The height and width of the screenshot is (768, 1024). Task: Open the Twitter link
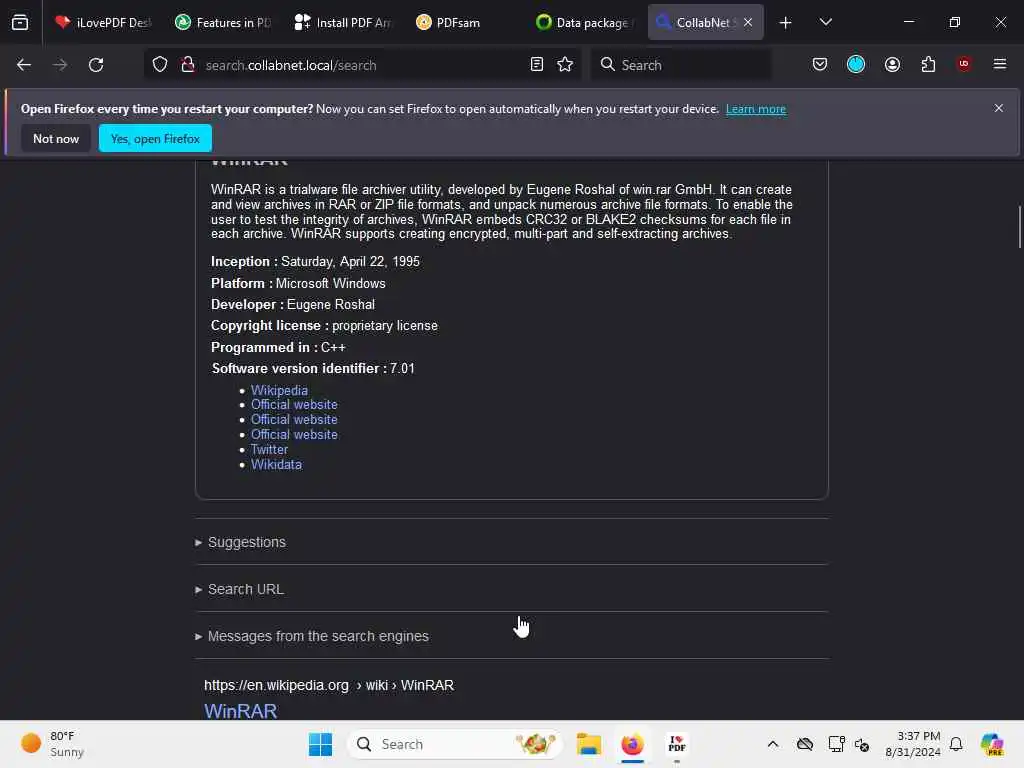click(x=269, y=449)
